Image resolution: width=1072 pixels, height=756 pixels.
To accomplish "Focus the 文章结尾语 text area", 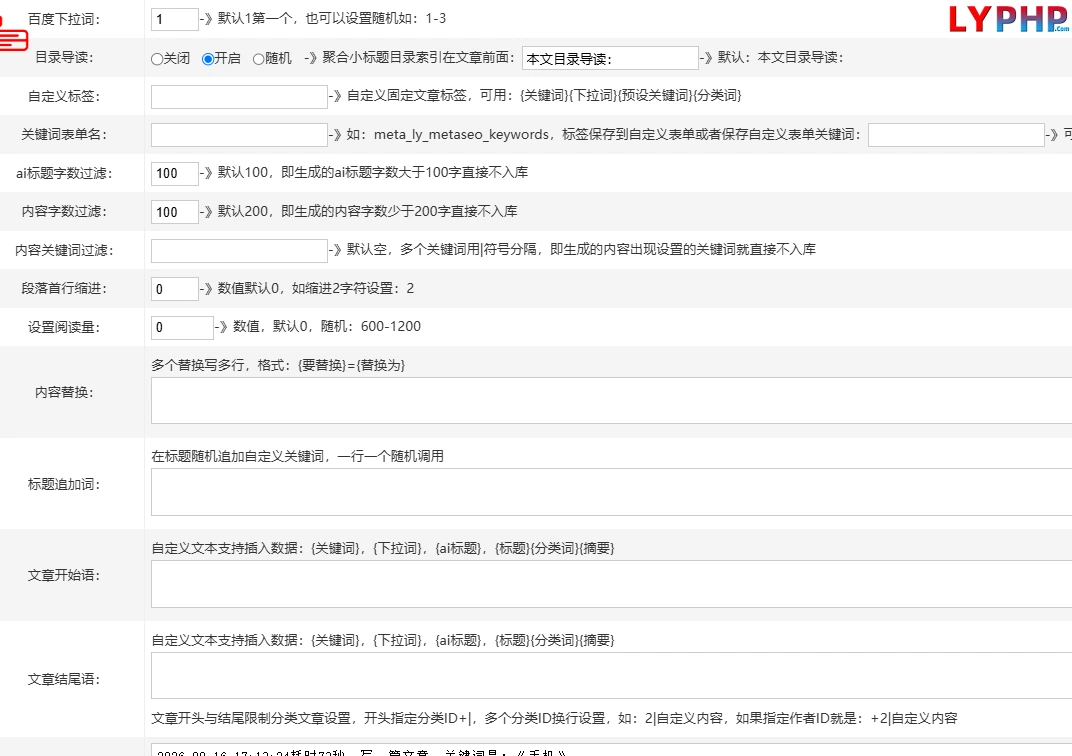I will click(x=611, y=675).
